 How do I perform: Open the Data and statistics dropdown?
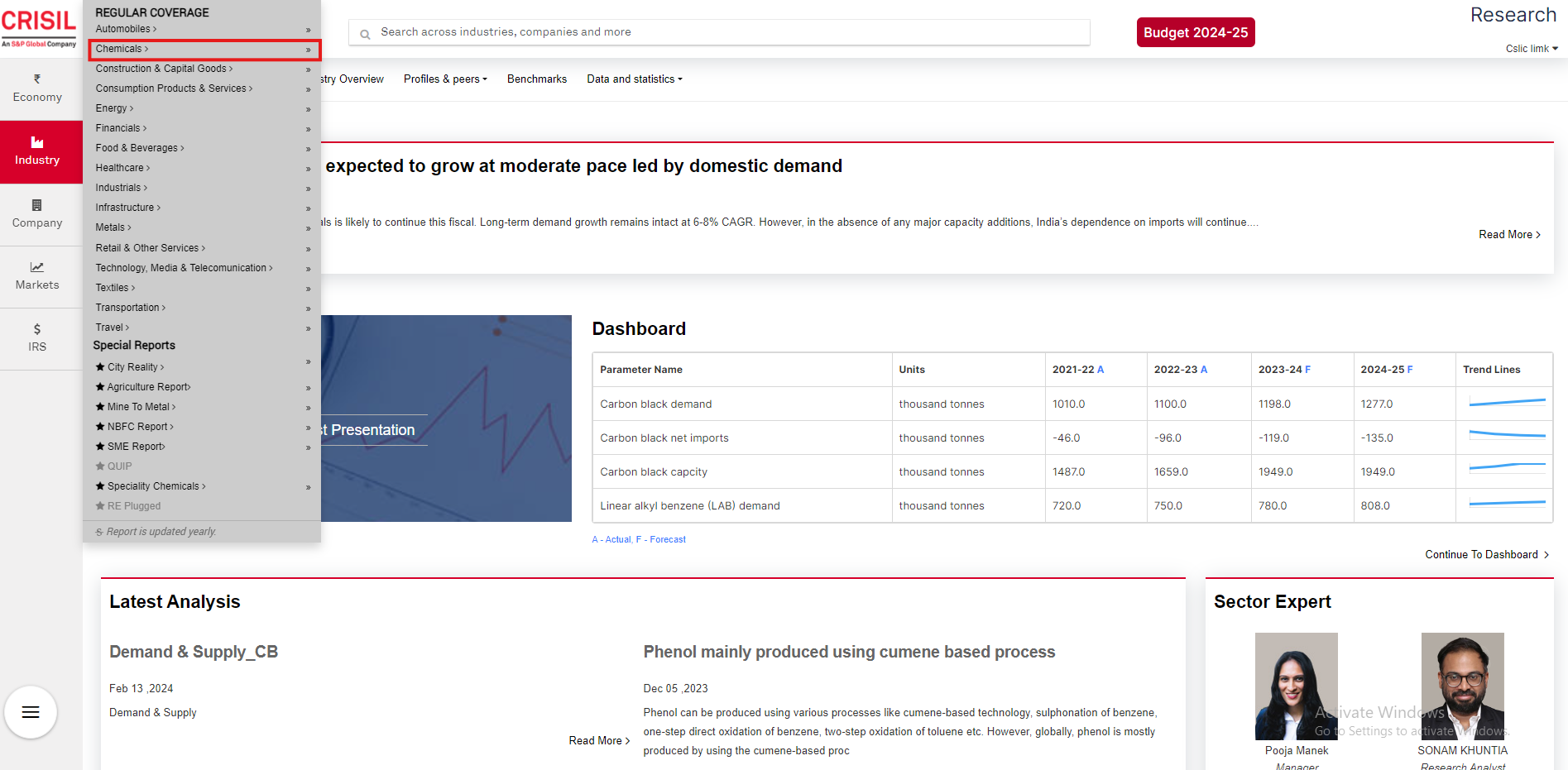(635, 79)
